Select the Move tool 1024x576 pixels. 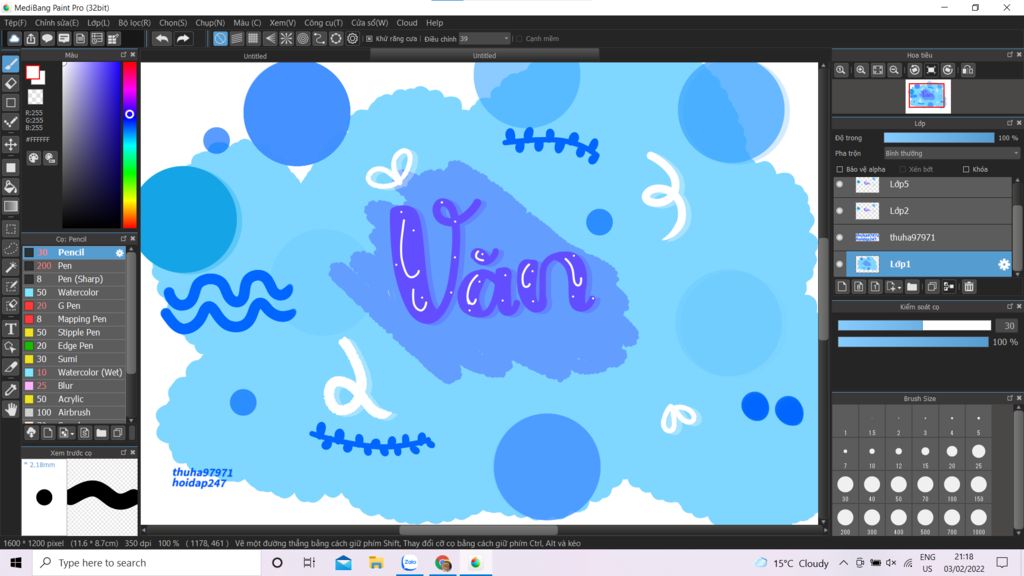coord(10,144)
